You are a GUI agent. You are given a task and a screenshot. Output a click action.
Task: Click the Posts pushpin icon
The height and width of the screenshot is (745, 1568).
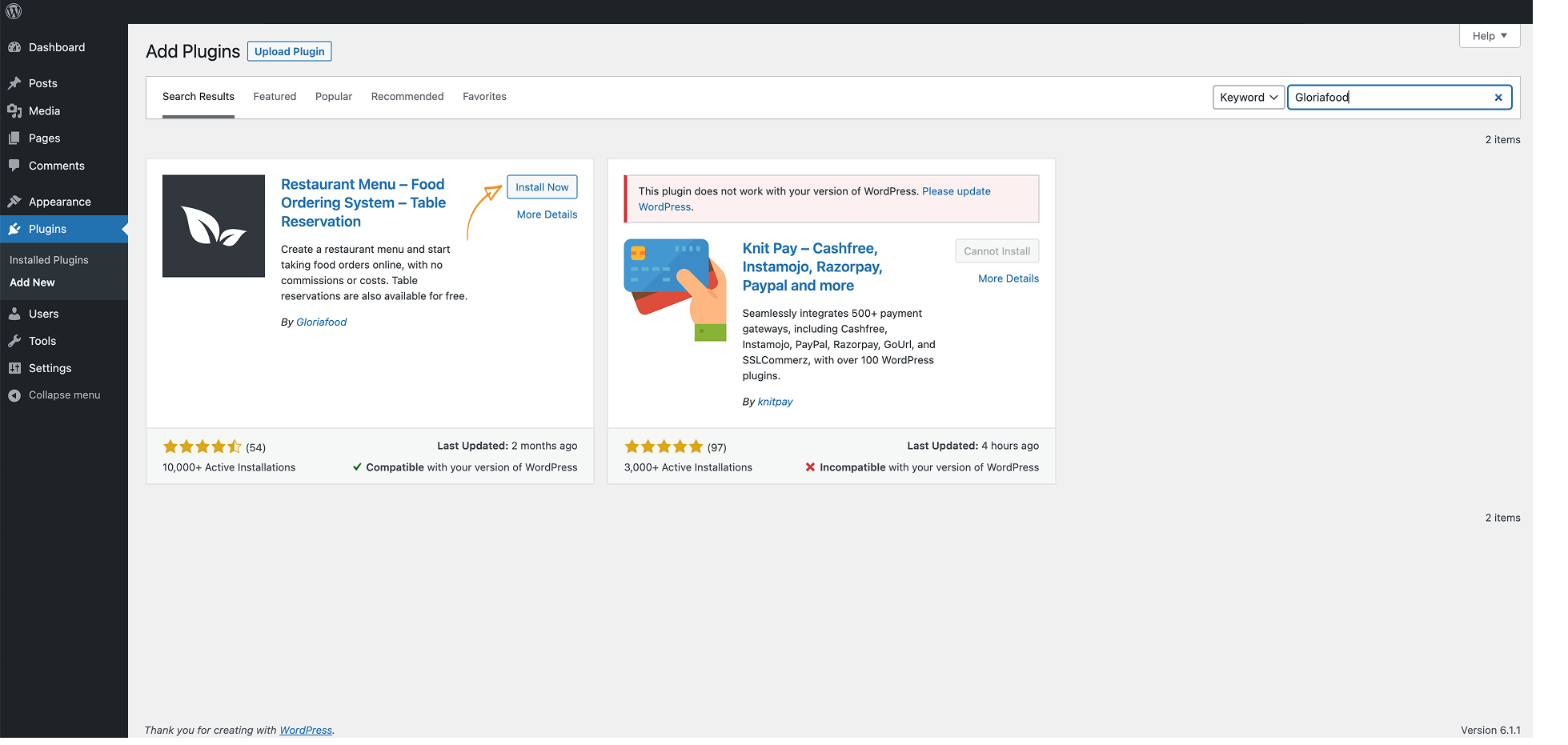tap(14, 83)
